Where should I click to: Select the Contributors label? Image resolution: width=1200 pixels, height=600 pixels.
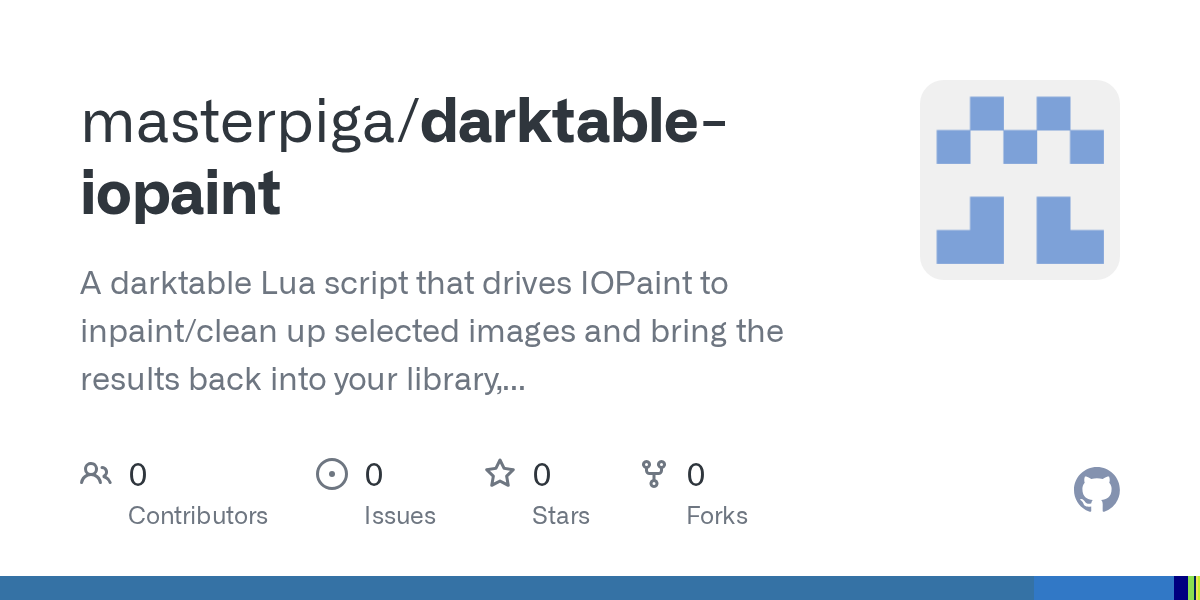(x=198, y=516)
